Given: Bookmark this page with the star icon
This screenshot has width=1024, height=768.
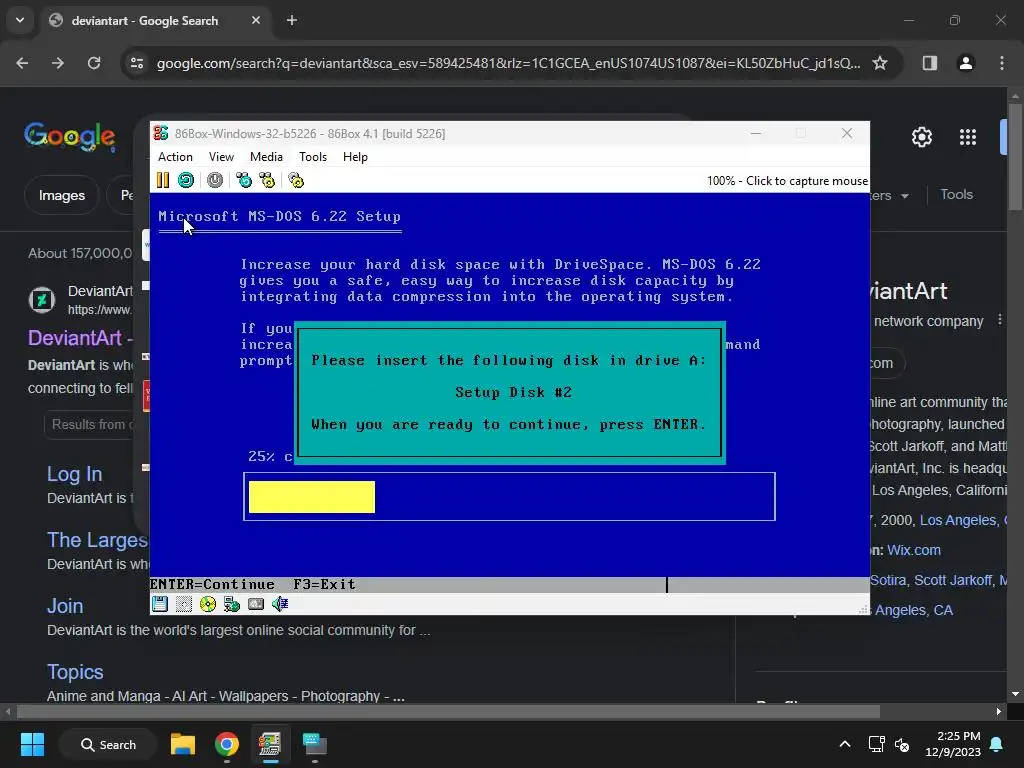Looking at the screenshot, I should click(x=880, y=63).
